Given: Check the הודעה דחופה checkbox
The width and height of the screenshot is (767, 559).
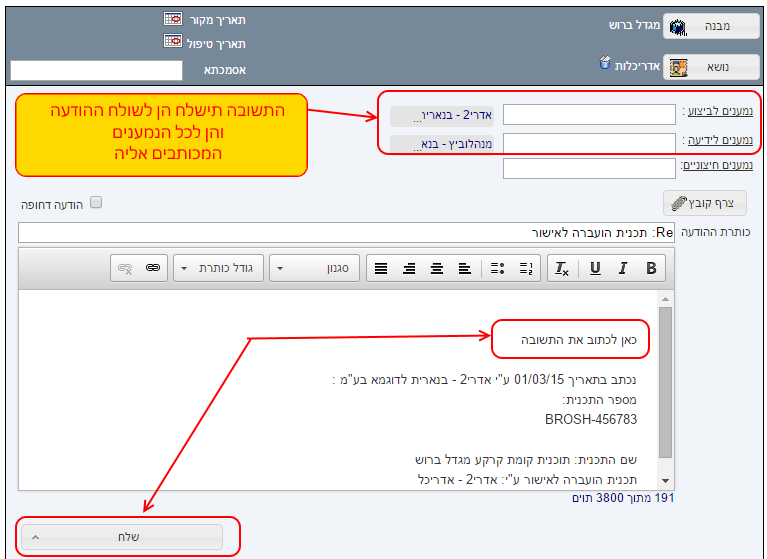Looking at the screenshot, I should pyautogui.click(x=96, y=203).
